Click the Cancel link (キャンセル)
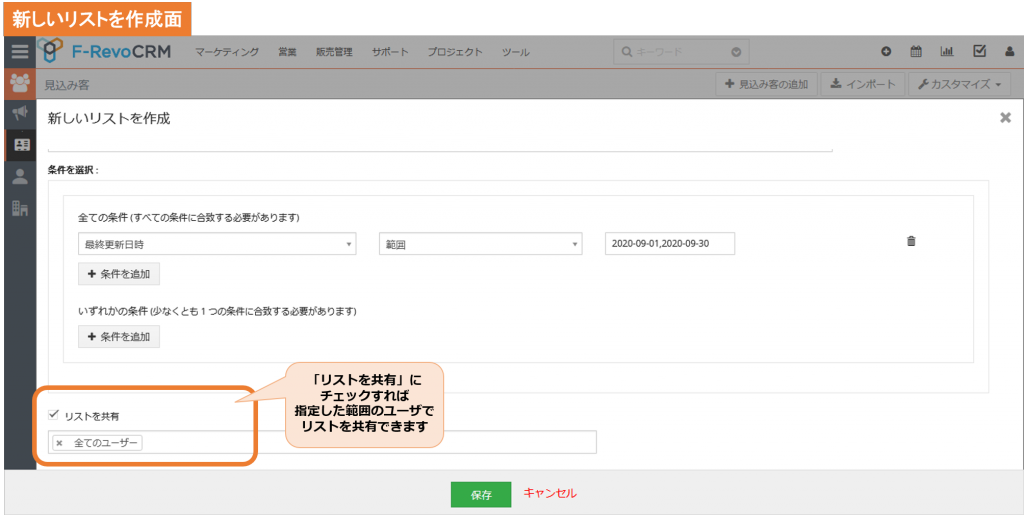This screenshot has width=1024, height=515. 550,493
